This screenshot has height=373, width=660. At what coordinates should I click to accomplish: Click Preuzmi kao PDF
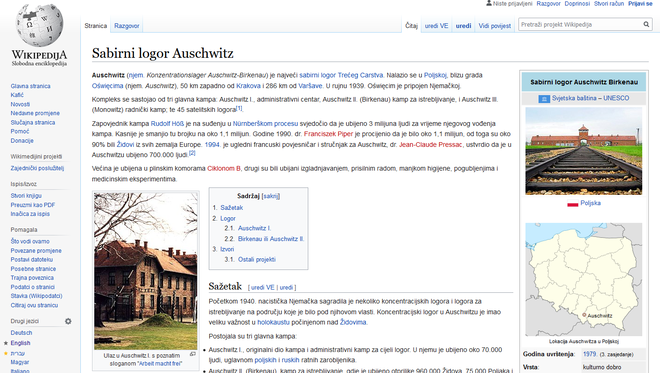pyautogui.click(x=33, y=205)
